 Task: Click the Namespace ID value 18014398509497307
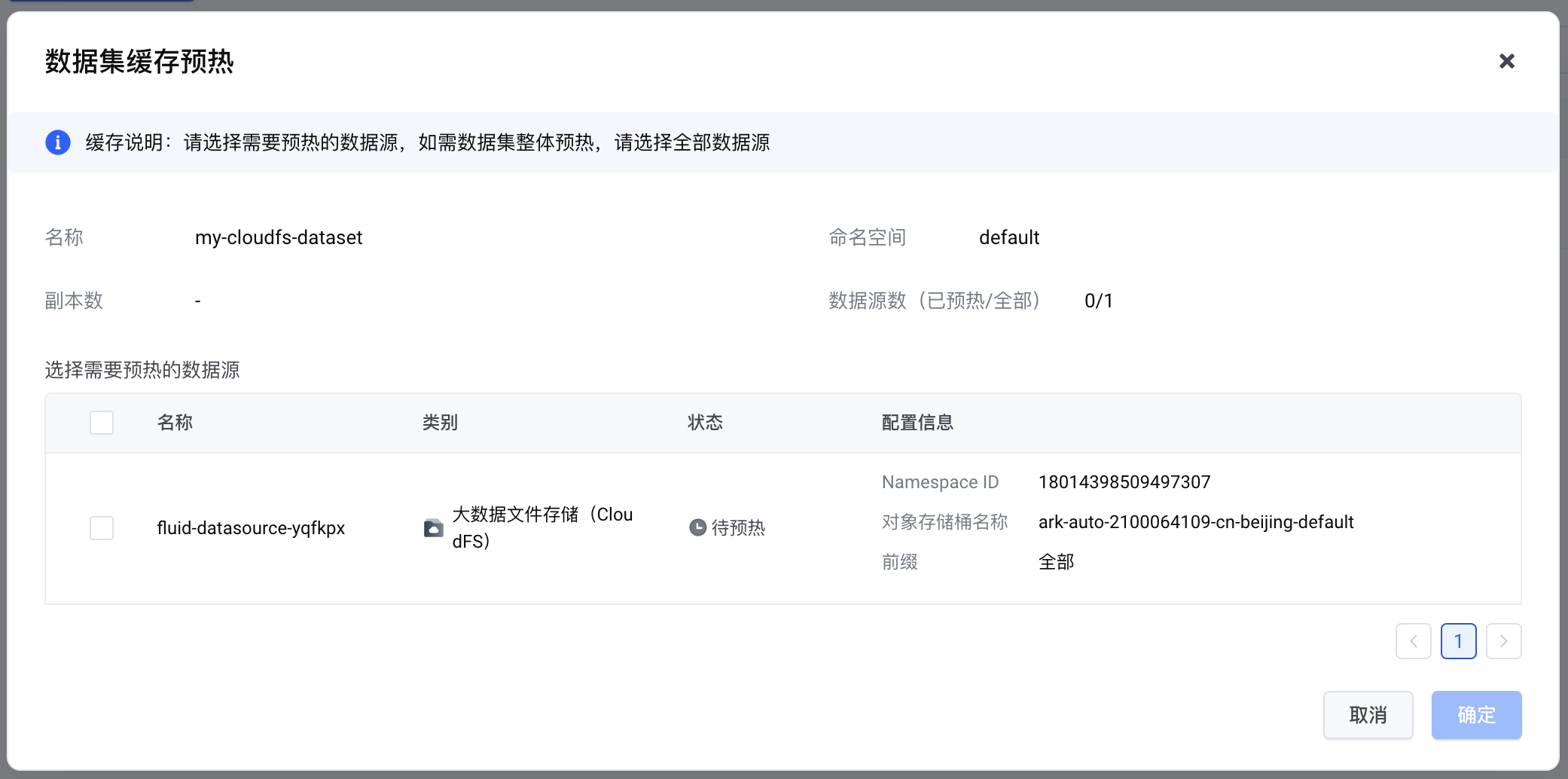click(1124, 482)
